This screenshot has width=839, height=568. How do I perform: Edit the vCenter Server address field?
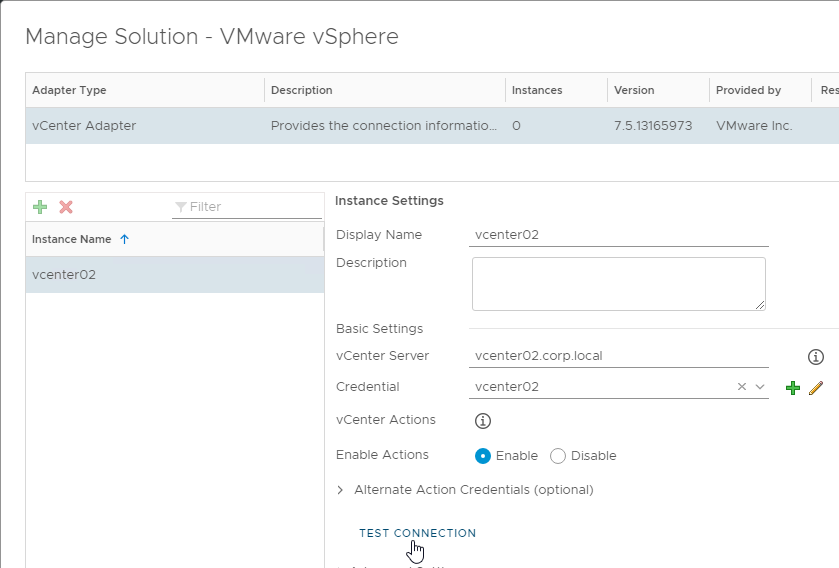[x=619, y=356]
